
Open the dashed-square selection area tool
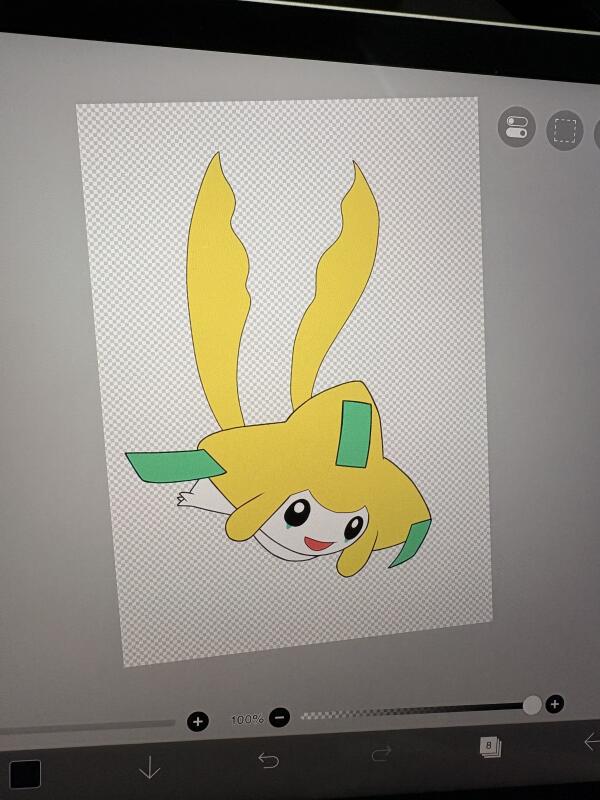click(x=565, y=130)
